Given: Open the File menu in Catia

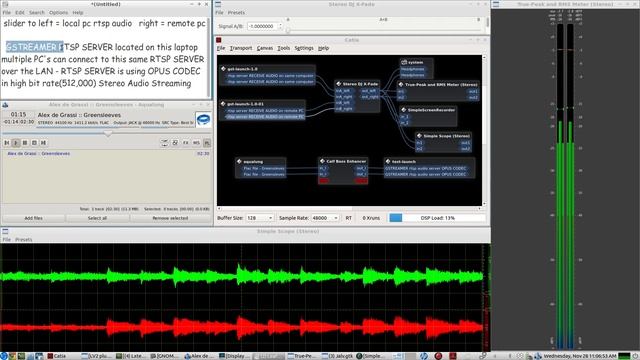Looking at the screenshot, I should coord(221,48).
